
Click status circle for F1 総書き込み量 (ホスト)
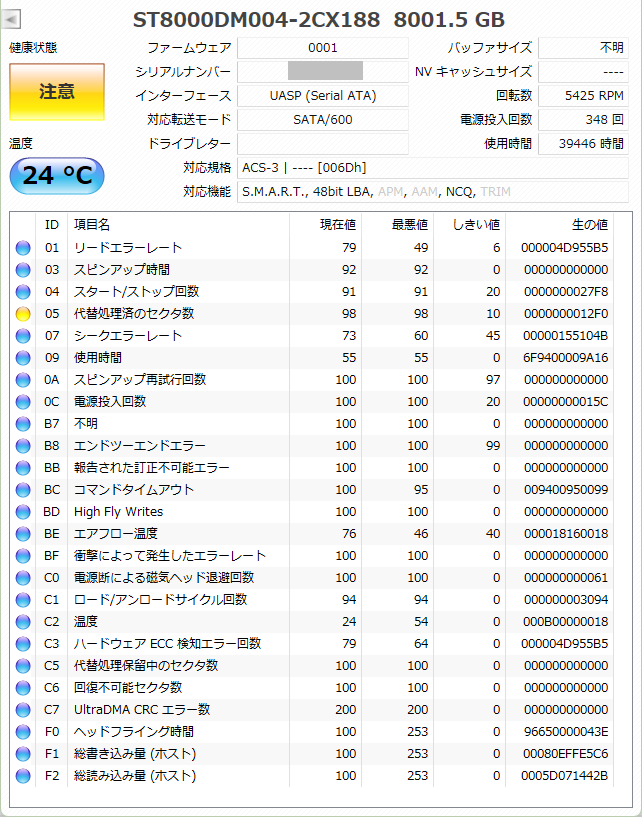23,754
